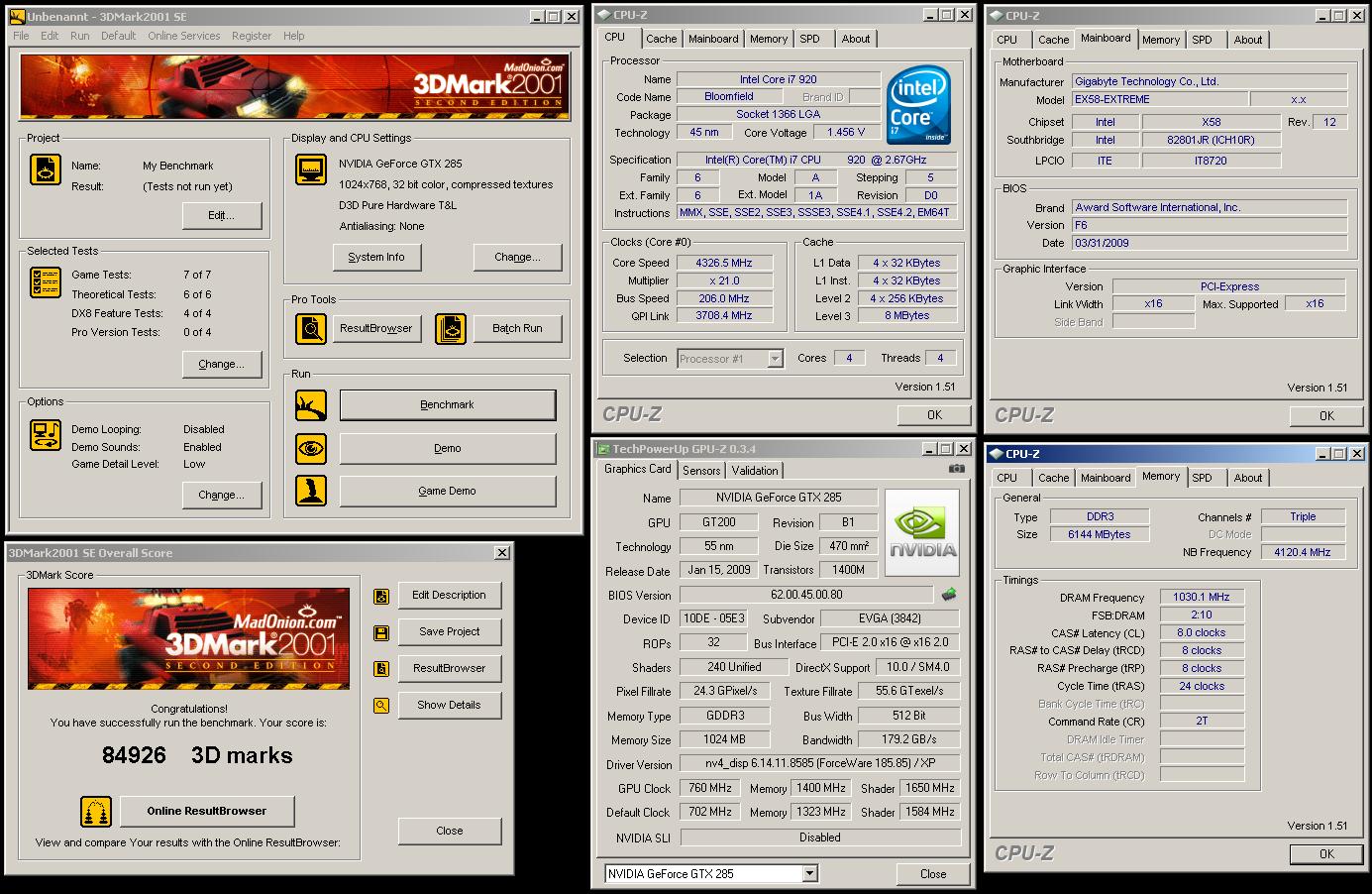The height and width of the screenshot is (894, 1372).
Task: Click the Save Project floppy icon
Action: pyautogui.click(x=381, y=632)
